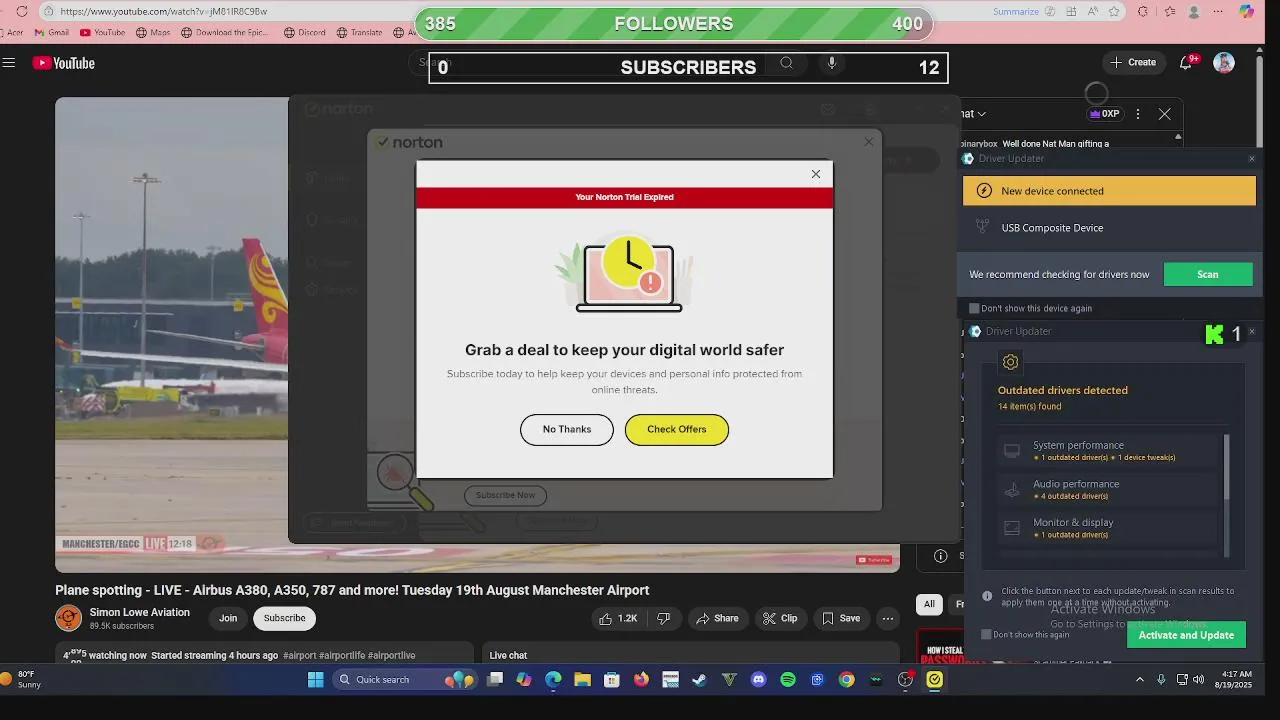Open File Explorer from taskbar
The height and width of the screenshot is (720, 1280).
coord(582,680)
